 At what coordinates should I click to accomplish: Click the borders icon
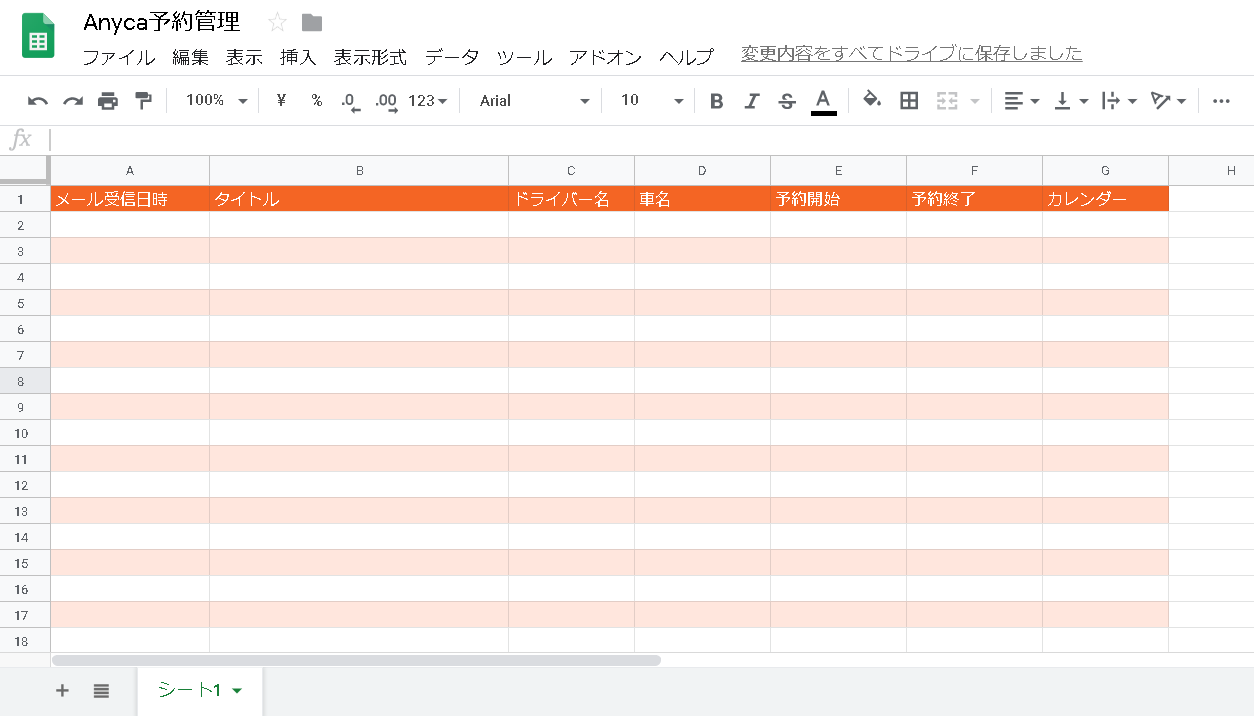908,100
